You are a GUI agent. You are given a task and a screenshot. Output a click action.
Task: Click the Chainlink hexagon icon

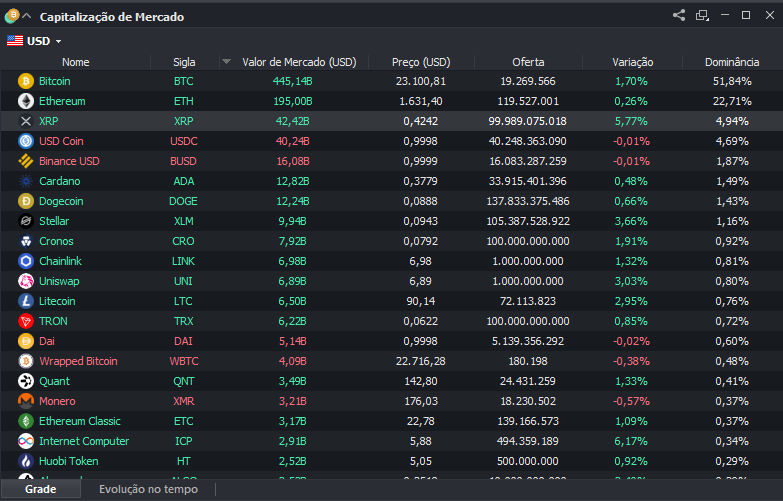coord(26,261)
